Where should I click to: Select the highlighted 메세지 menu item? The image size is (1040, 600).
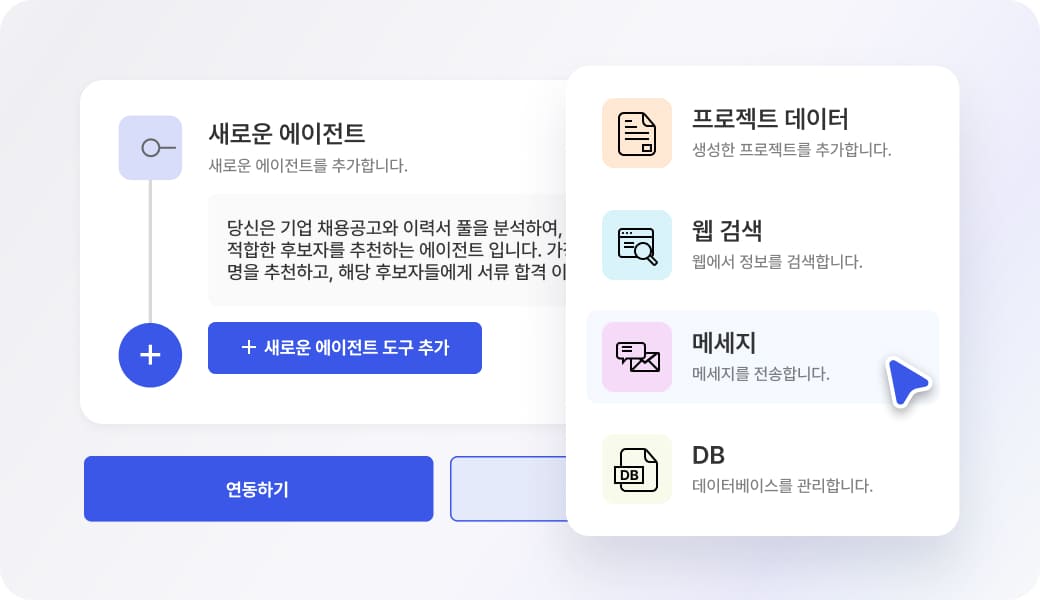point(763,357)
